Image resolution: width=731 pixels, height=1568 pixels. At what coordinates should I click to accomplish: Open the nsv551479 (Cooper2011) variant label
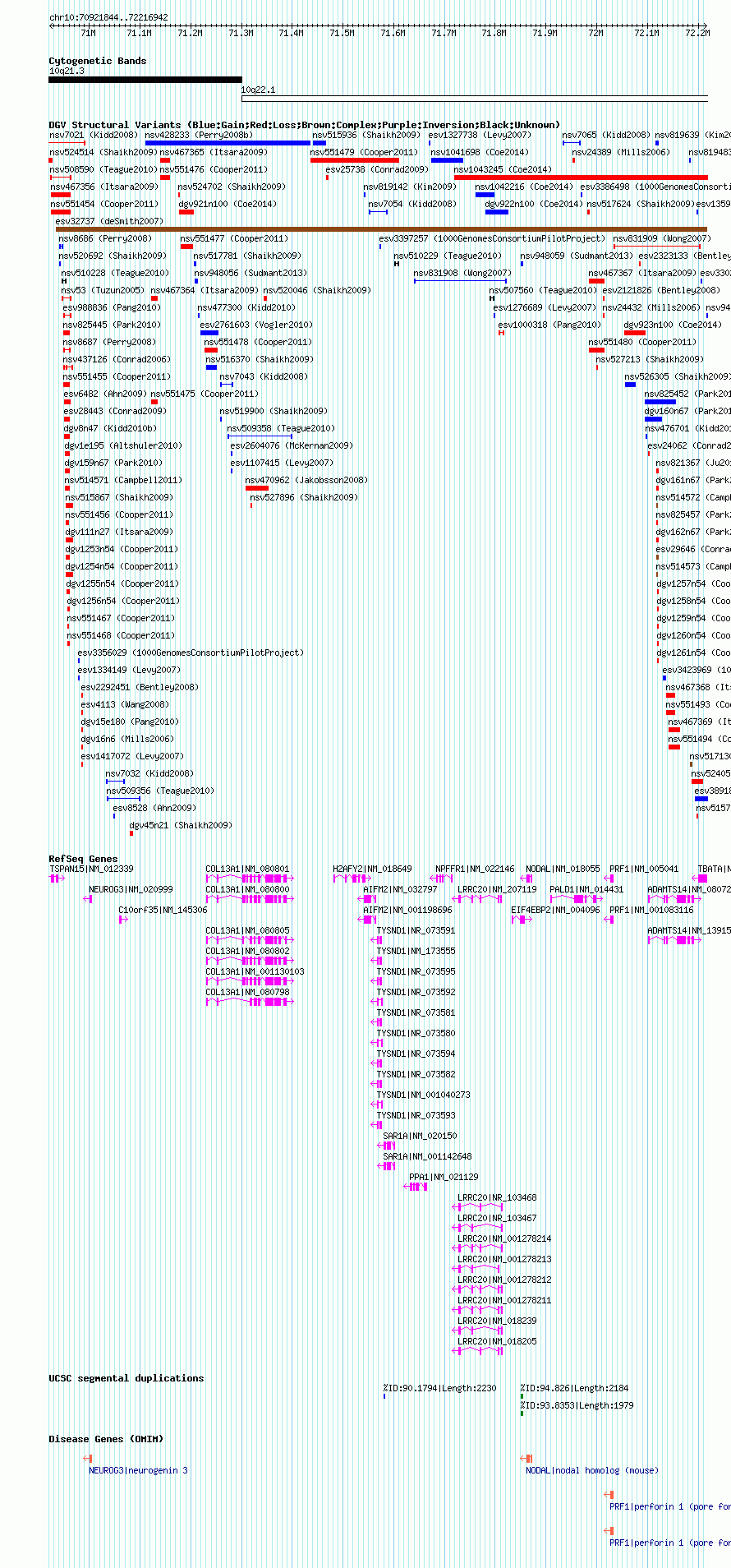coord(364,152)
